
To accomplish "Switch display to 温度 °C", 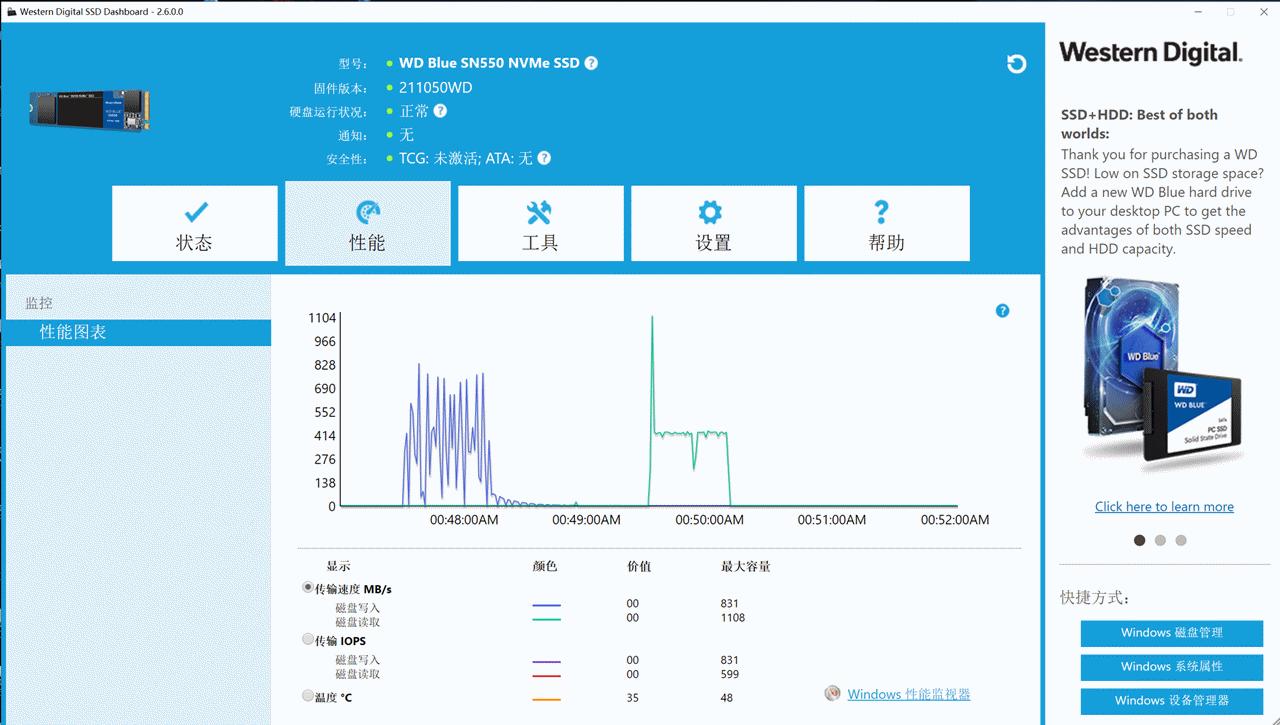I will [x=309, y=695].
